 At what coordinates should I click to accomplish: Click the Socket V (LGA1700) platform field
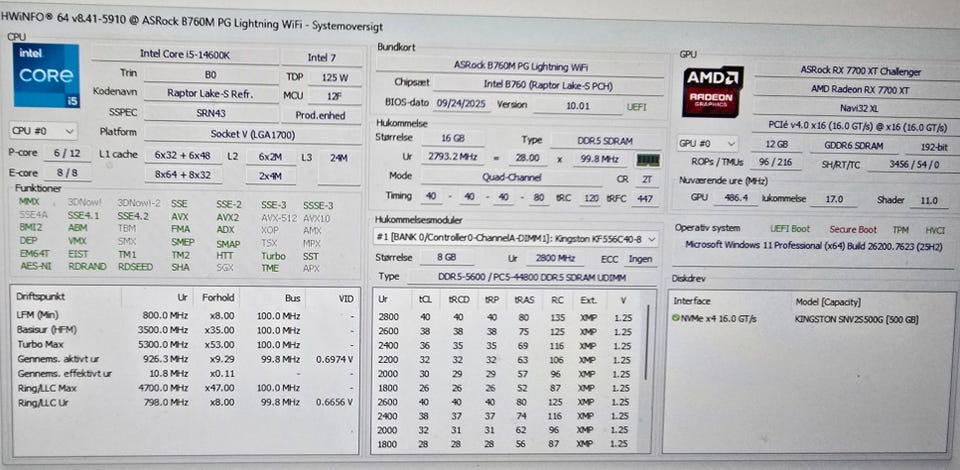click(252, 133)
